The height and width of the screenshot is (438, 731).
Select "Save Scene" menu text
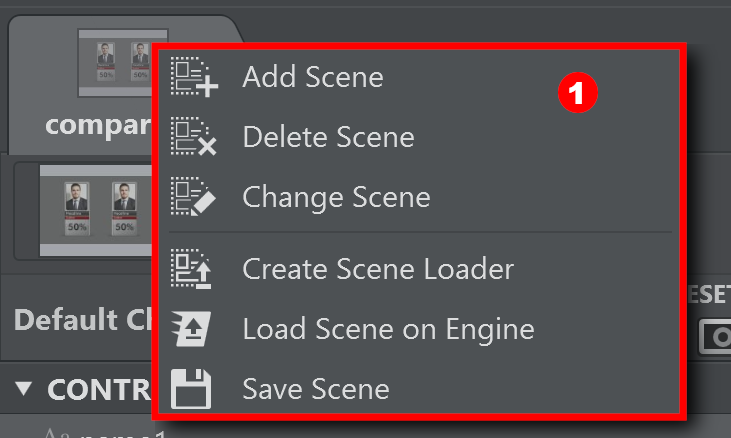(x=315, y=388)
